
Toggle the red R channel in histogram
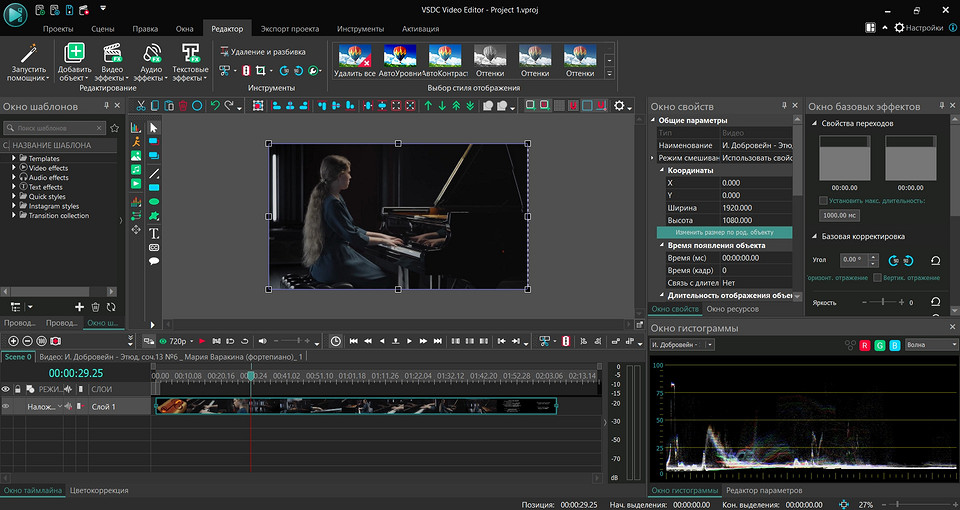click(x=864, y=345)
